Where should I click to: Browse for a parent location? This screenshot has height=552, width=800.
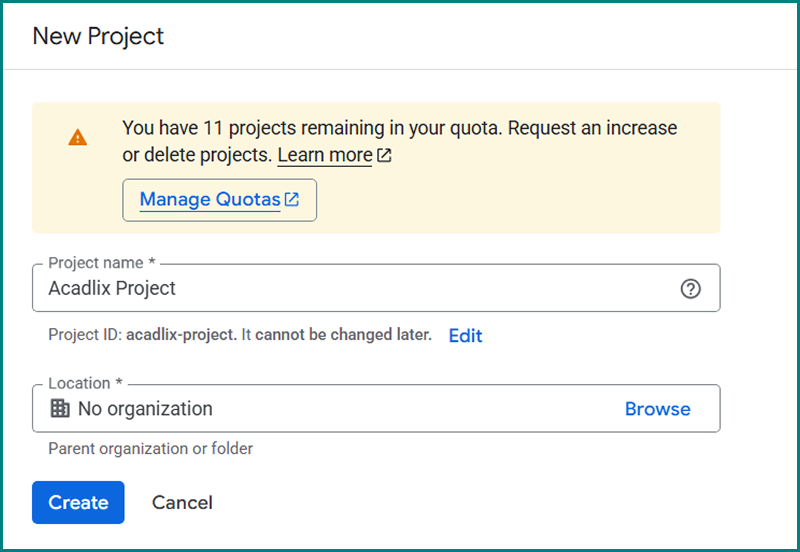(657, 409)
